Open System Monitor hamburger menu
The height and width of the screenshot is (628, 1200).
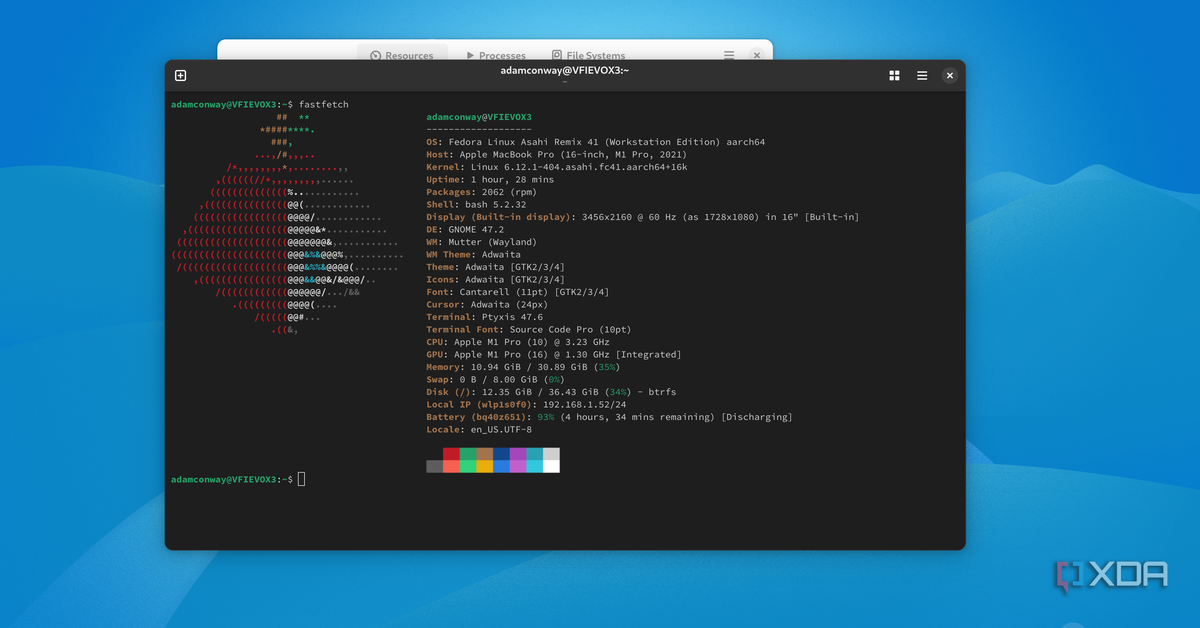coord(730,55)
